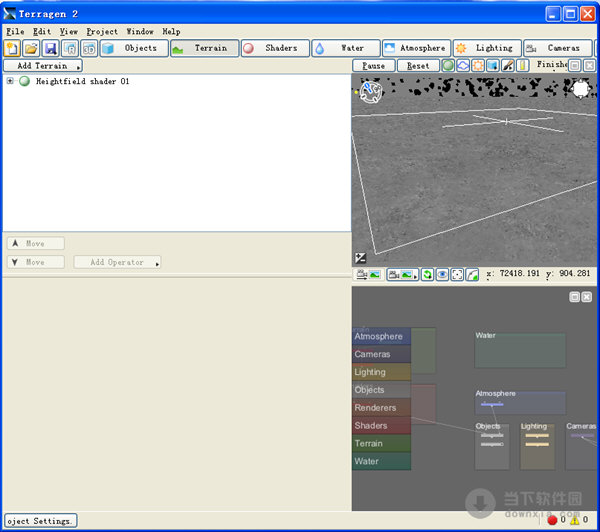Image resolution: width=600 pixels, height=532 pixels.
Task: Save the current project
Action: [51, 48]
